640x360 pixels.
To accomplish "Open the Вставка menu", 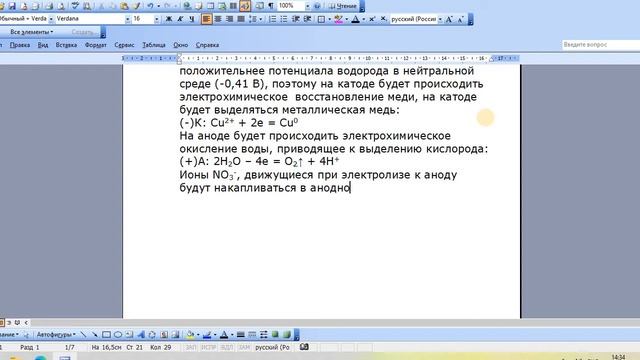I will click(x=66, y=45).
